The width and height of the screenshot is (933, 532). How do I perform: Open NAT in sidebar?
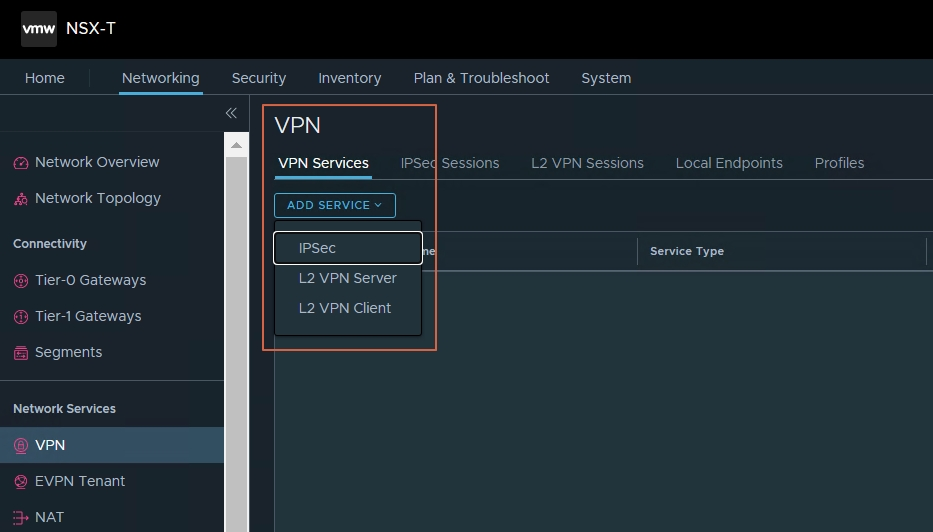point(49,517)
